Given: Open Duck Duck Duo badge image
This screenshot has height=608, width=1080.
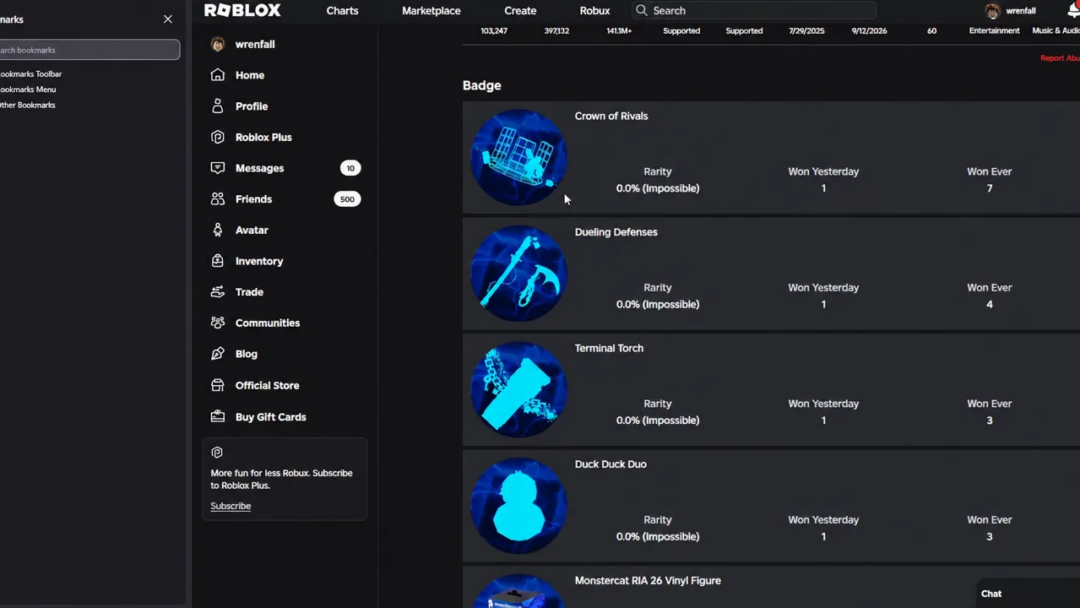Looking at the screenshot, I should tap(519, 505).
